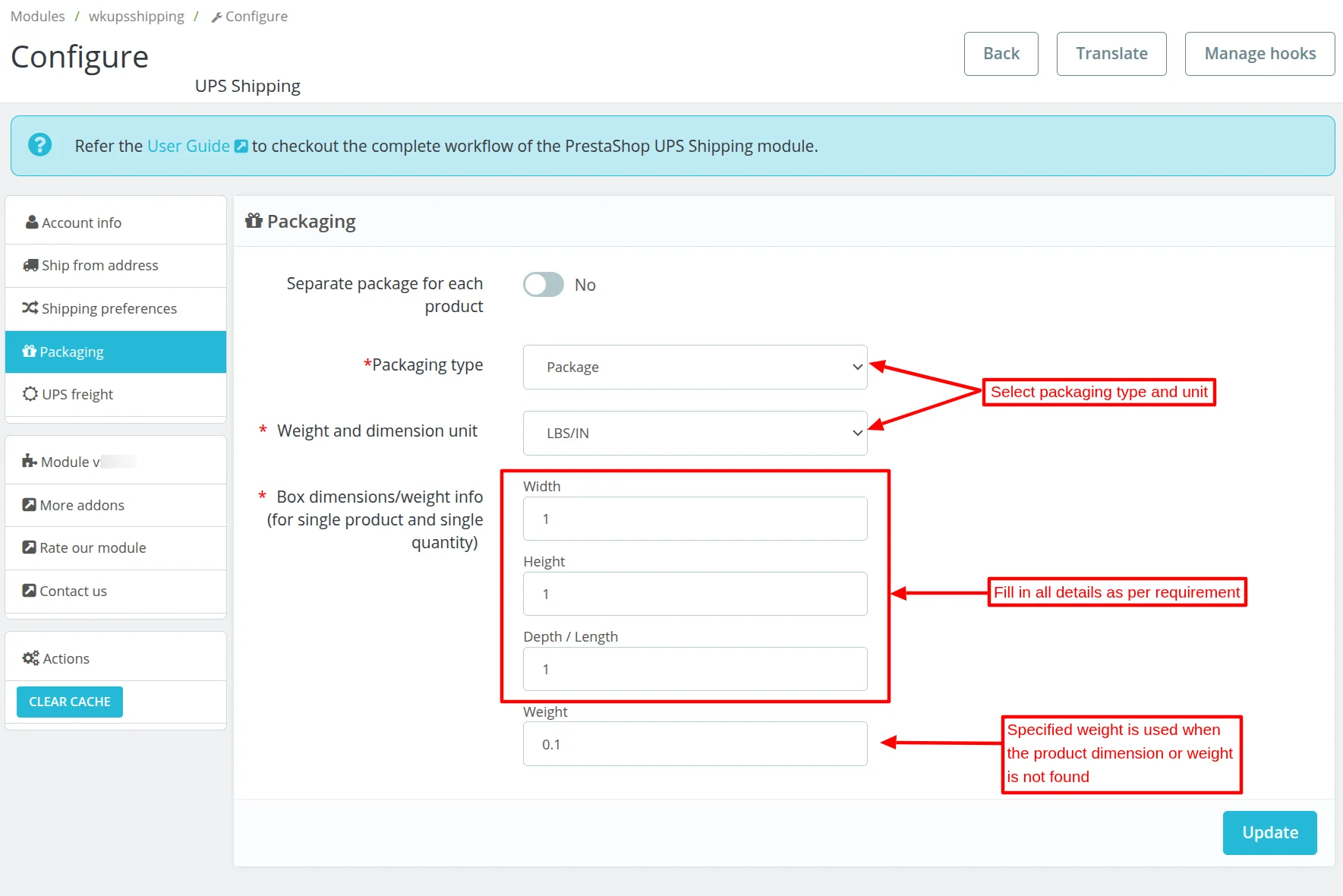Image resolution: width=1343 pixels, height=896 pixels.
Task: Open the Contact us item
Action: (x=116, y=591)
